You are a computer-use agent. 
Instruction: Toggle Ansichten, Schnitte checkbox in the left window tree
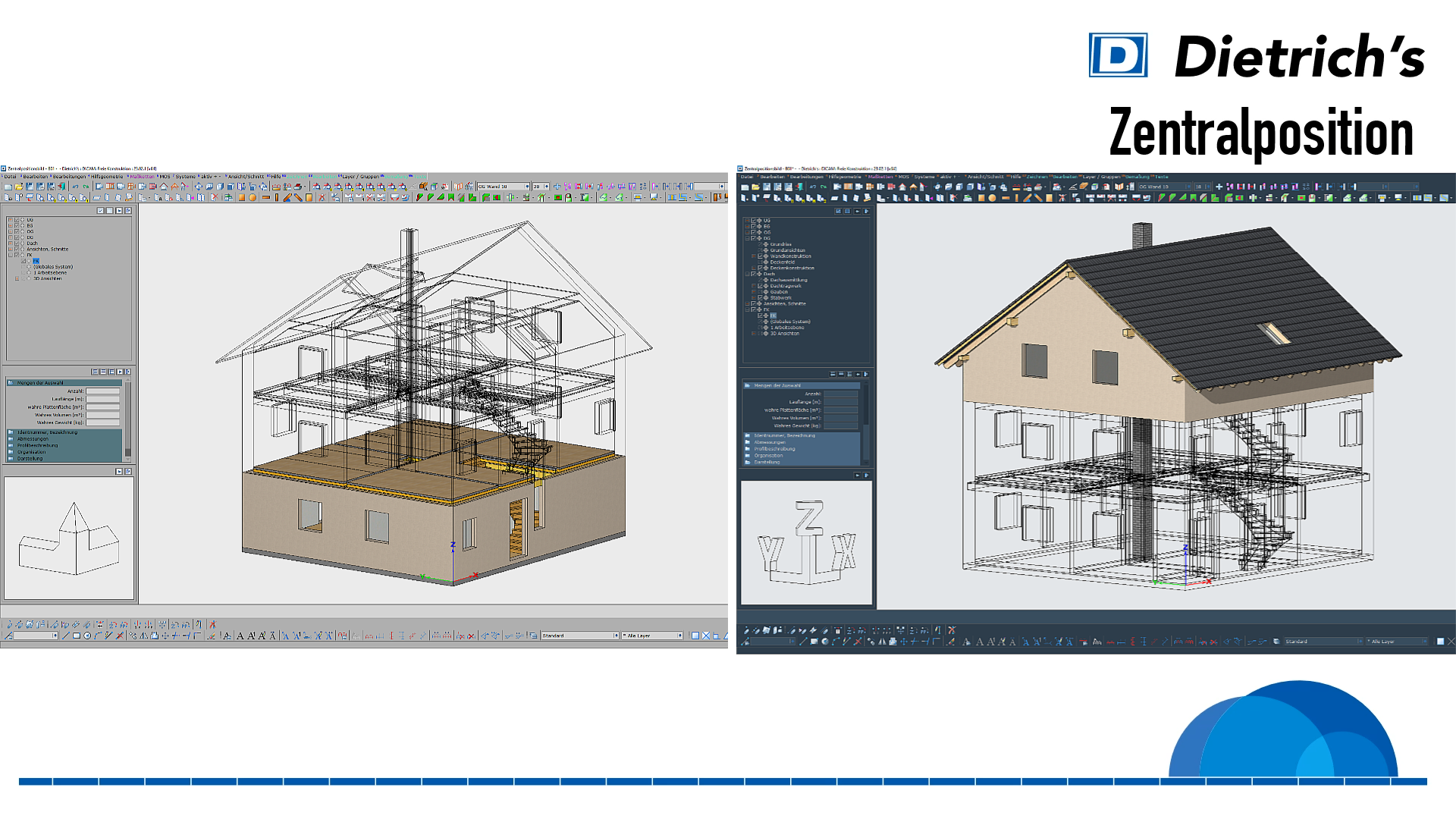point(17,249)
